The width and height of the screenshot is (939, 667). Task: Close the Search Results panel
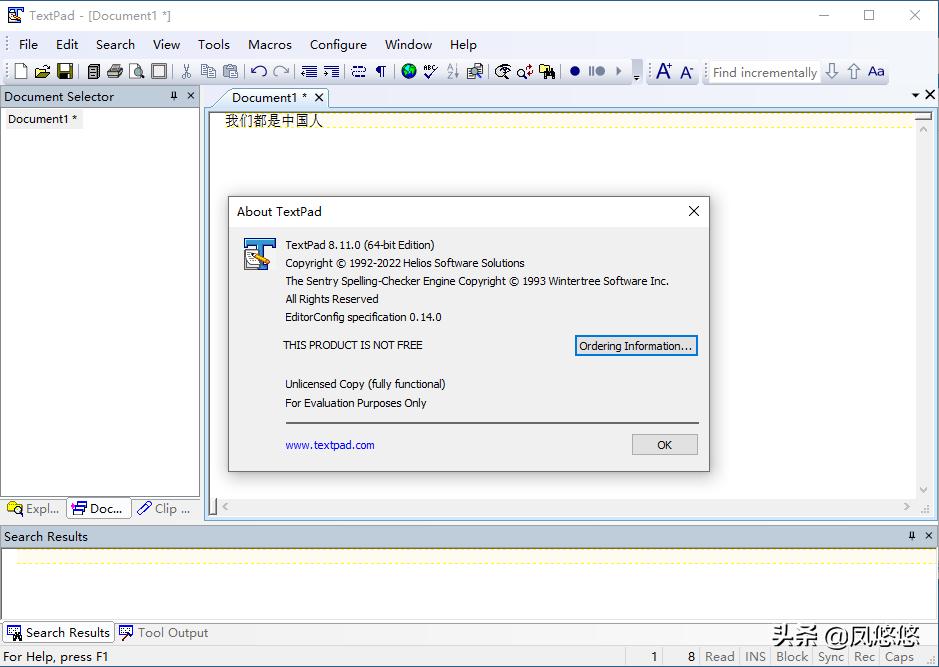[929, 536]
